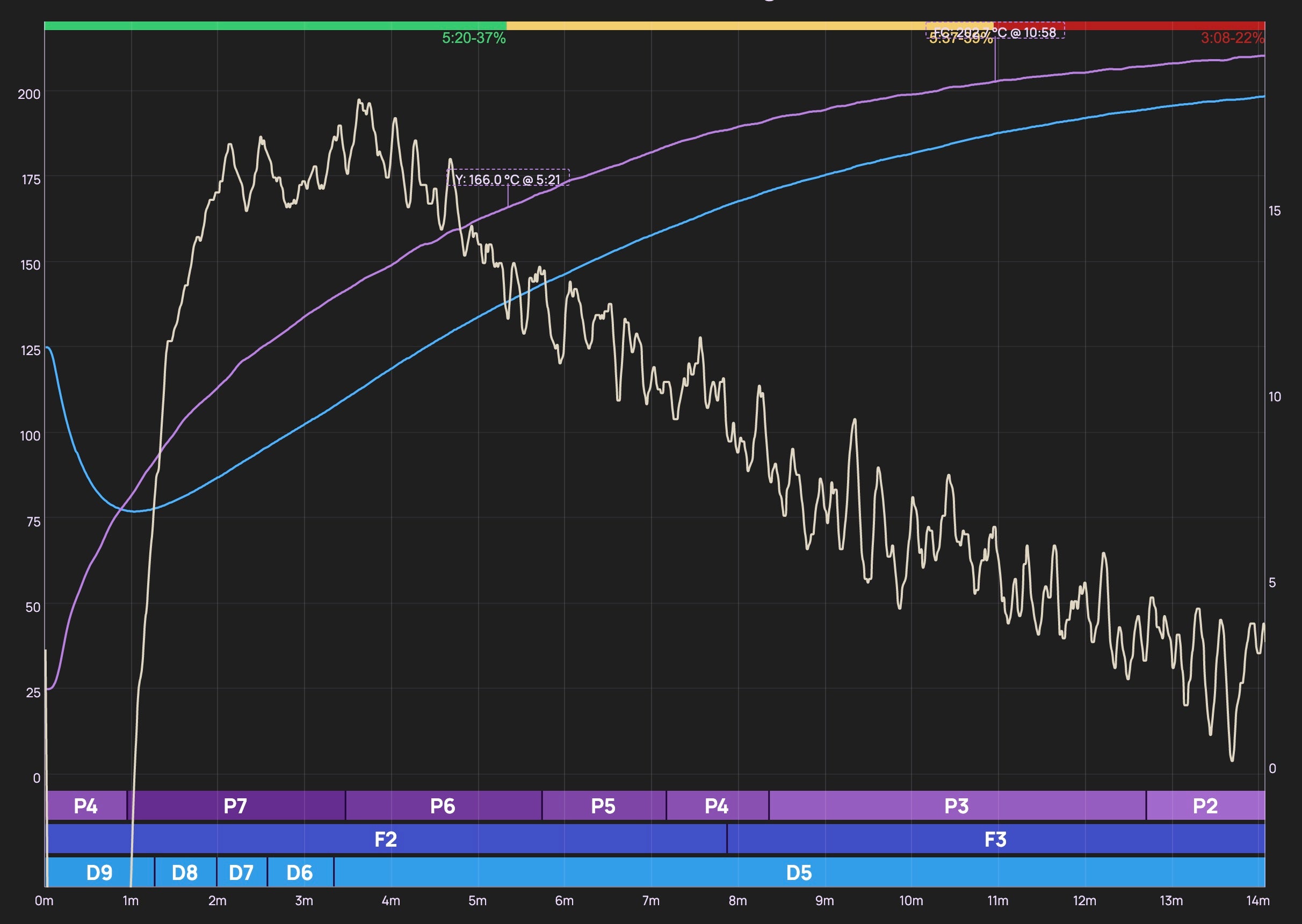Select the P2 power segment
Image resolution: width=1302 pixels, height=924 pixels.
(x=1206, y=805)
